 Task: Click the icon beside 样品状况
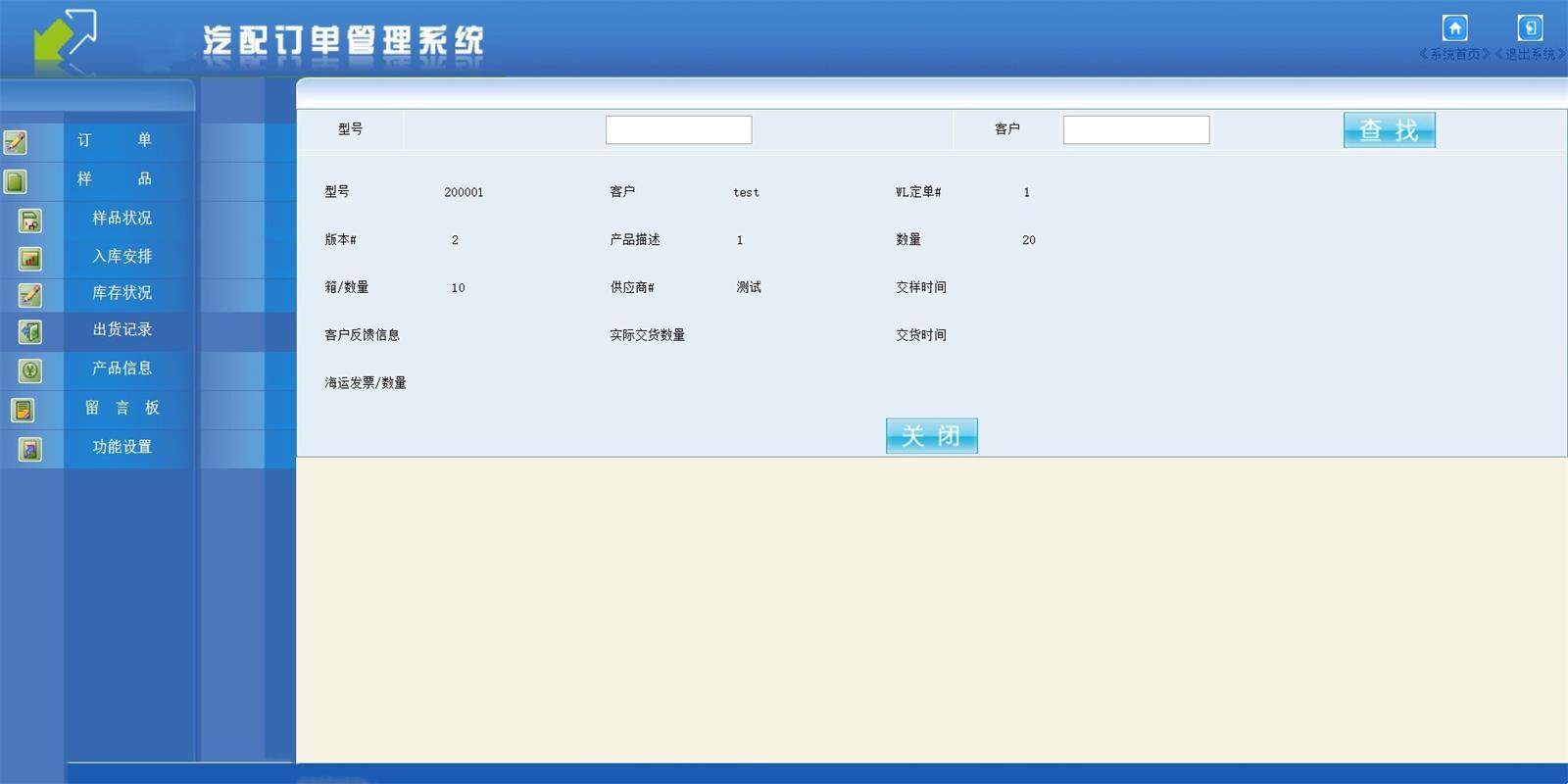point(30,220)
